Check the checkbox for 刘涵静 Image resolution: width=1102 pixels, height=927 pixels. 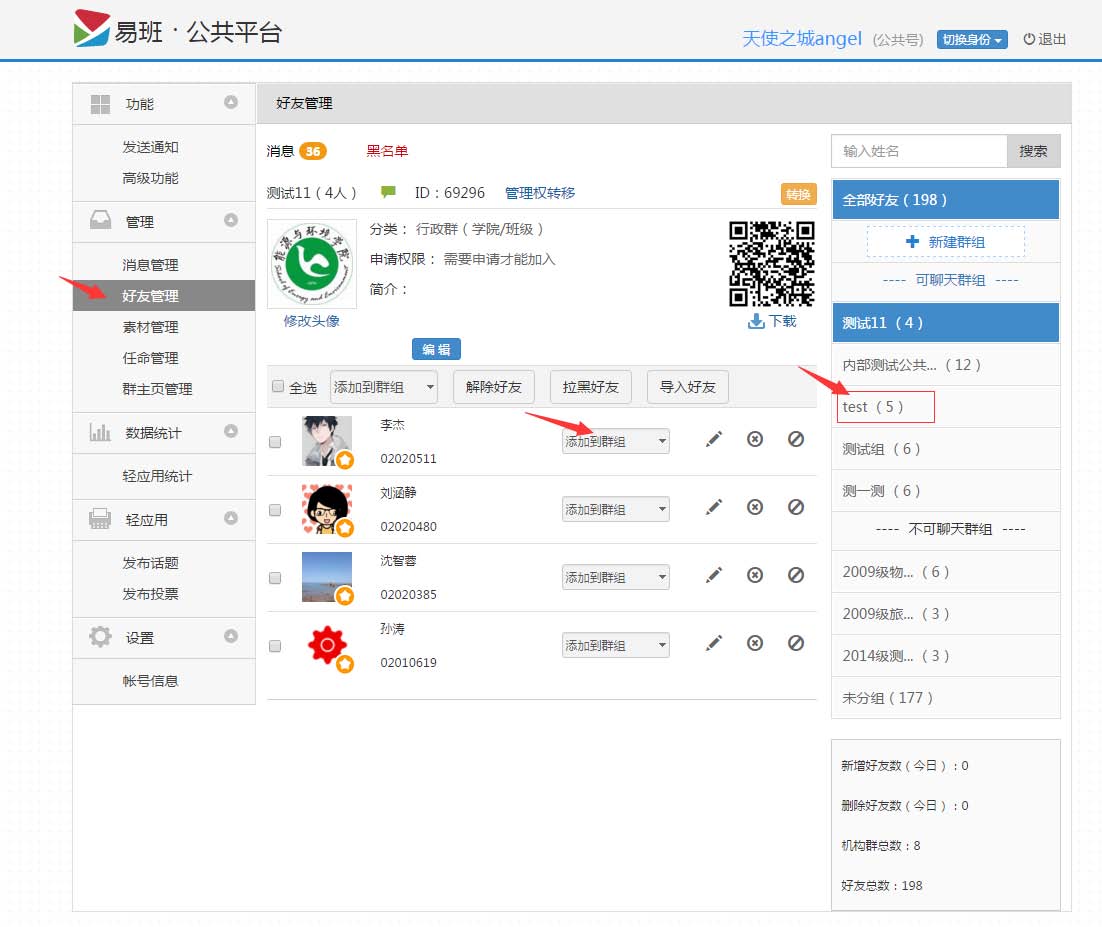click(275, 510)
